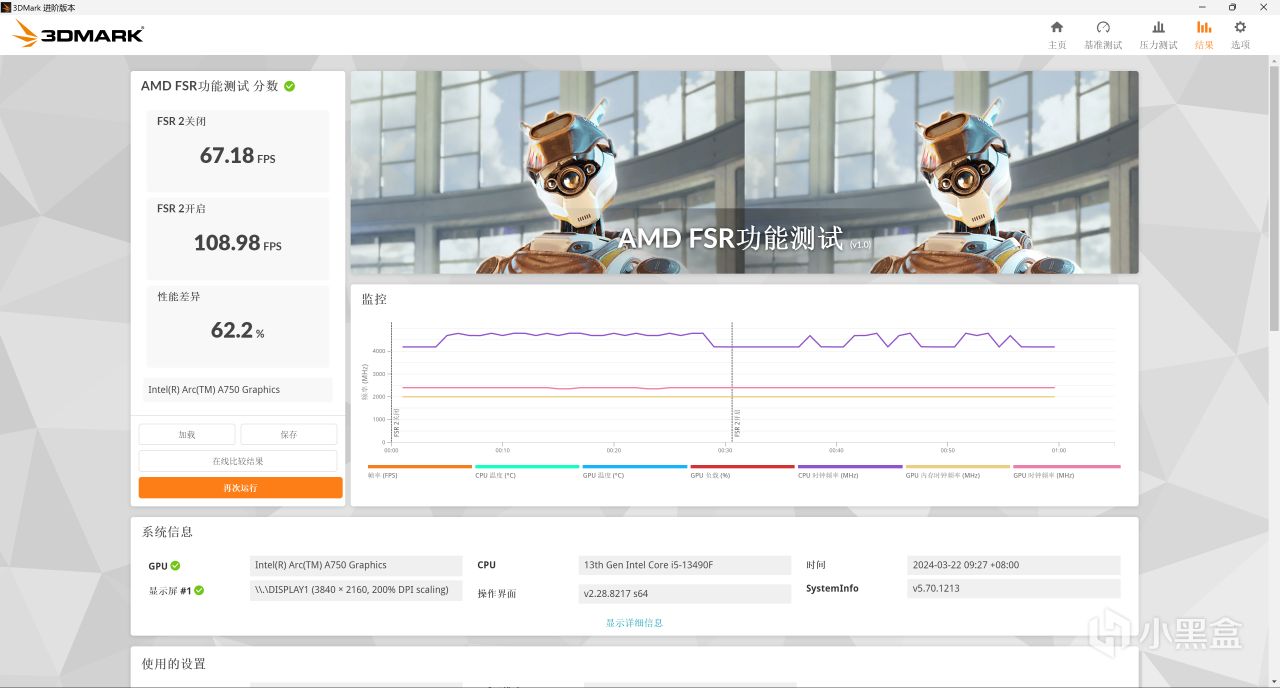Toggle the CPU 时钟频率 purple legend swatch
The width and height of the screenshot is (1280, 688).
click(850, 467)
